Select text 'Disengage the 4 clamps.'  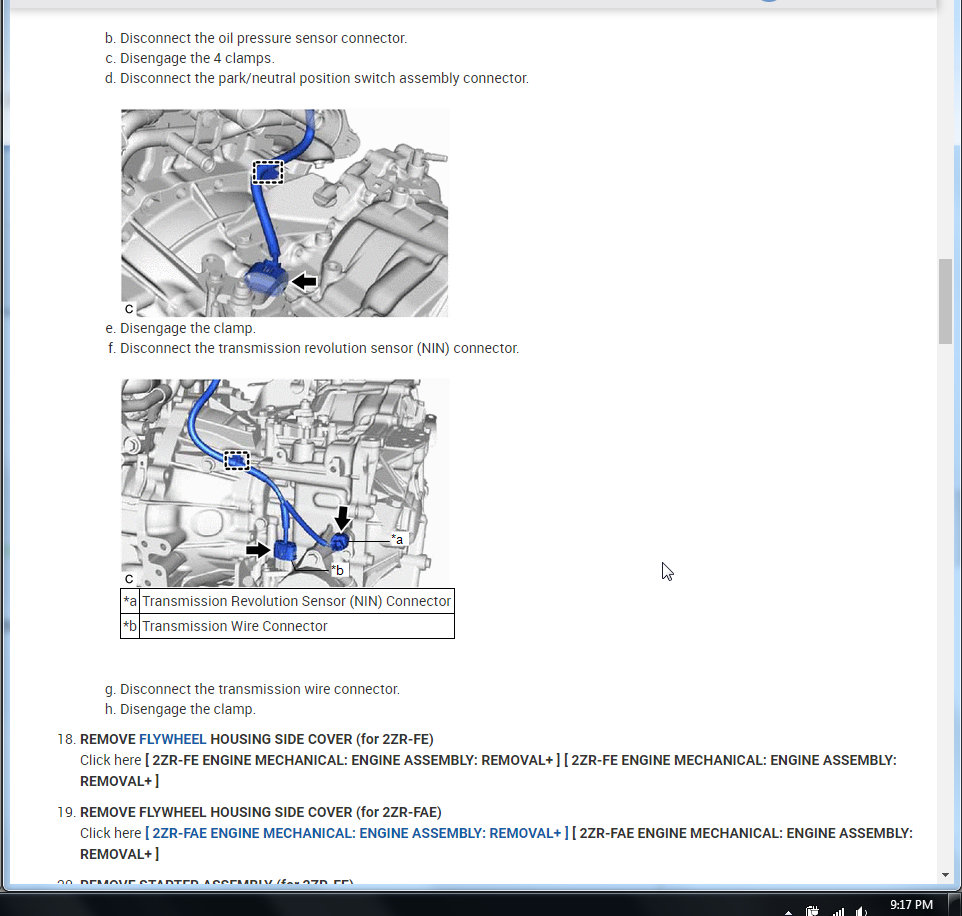pyautogui.click(x=197, y=58)
